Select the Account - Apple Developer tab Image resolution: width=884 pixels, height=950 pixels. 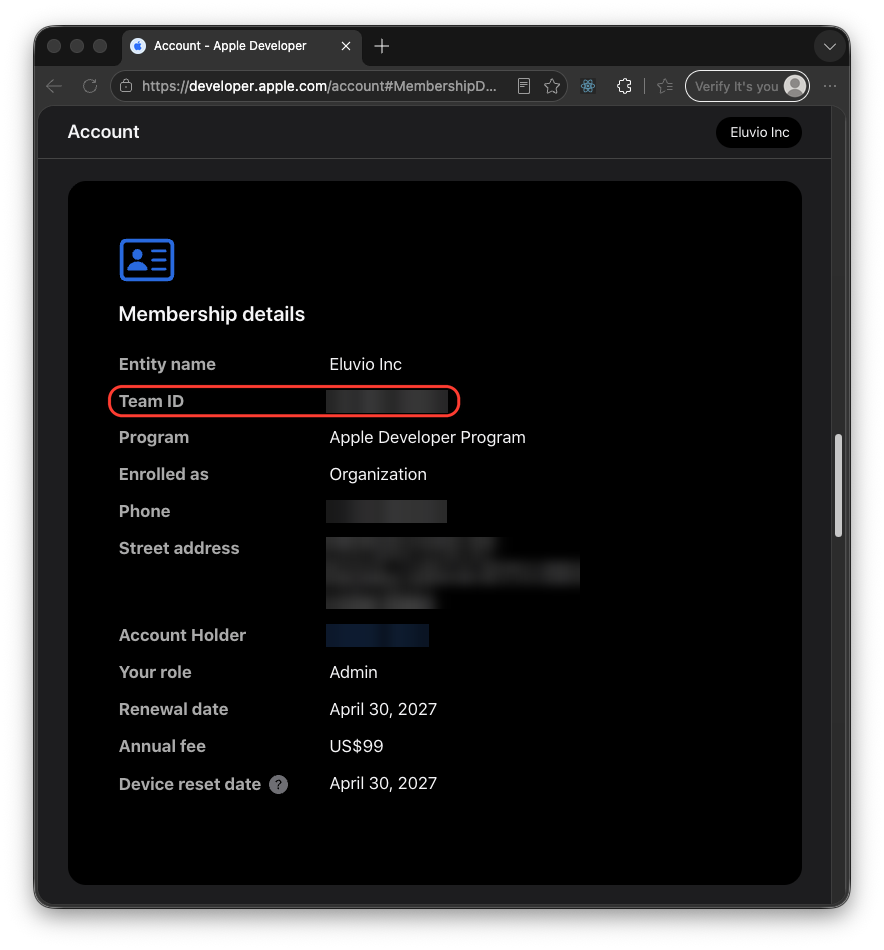click(242, 47)
